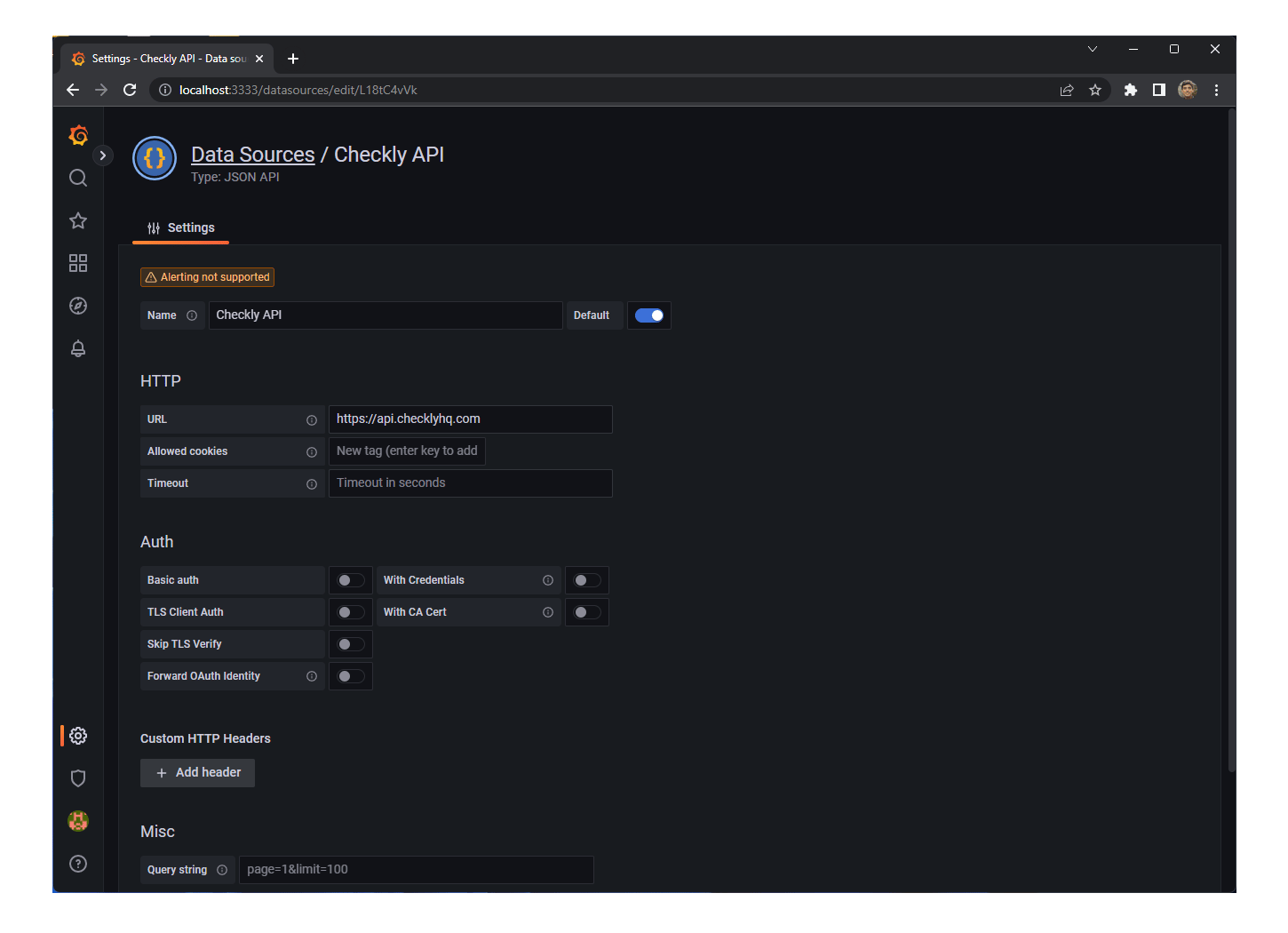Click the 'Skip TLS Verify' label

tap(185, 644)
